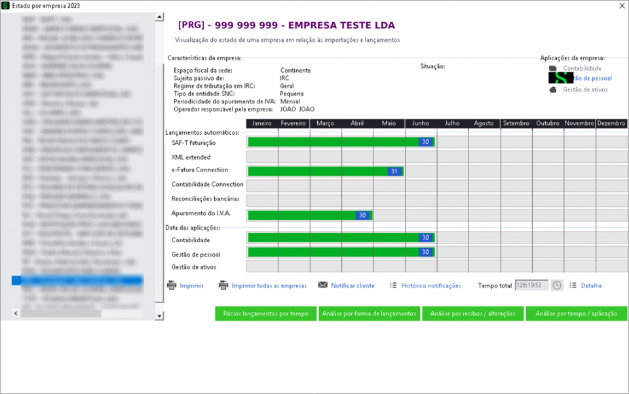
Task: Click the Março month header
Action: pyautogui.click(x=325, y=123)
